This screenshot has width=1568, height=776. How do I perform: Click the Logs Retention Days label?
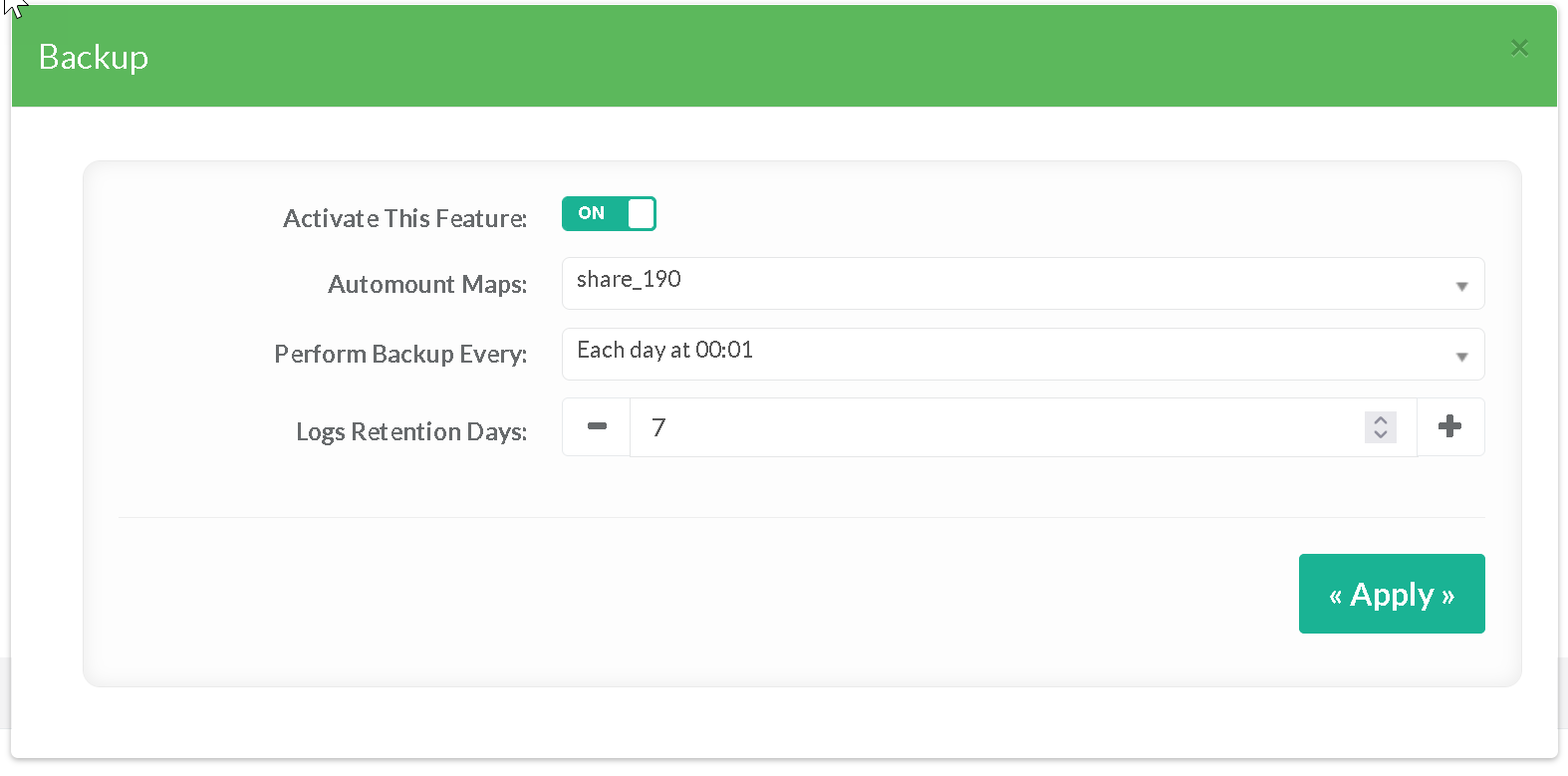411,431
